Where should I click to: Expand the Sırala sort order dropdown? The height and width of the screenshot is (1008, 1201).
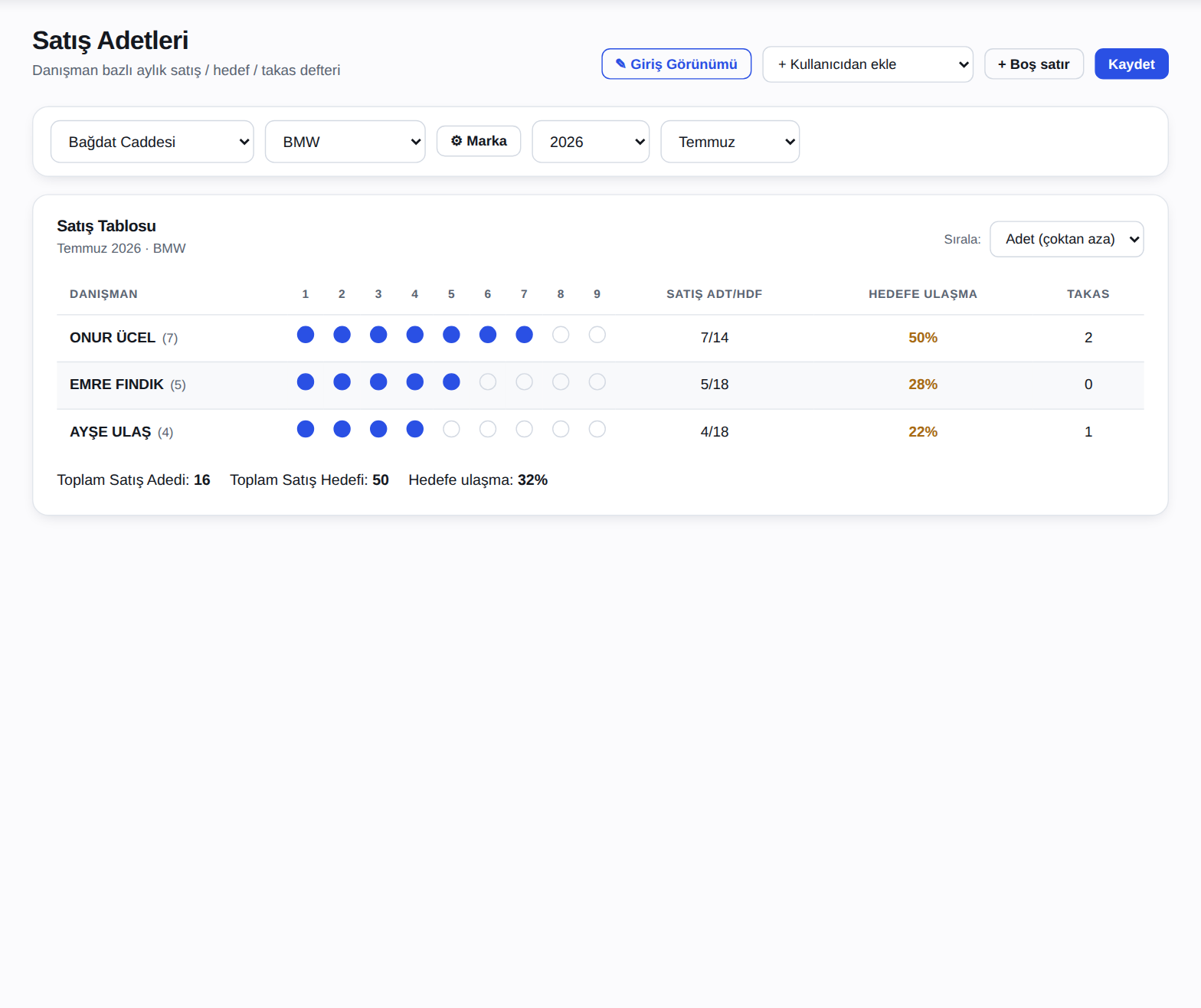pos(1067,239)
